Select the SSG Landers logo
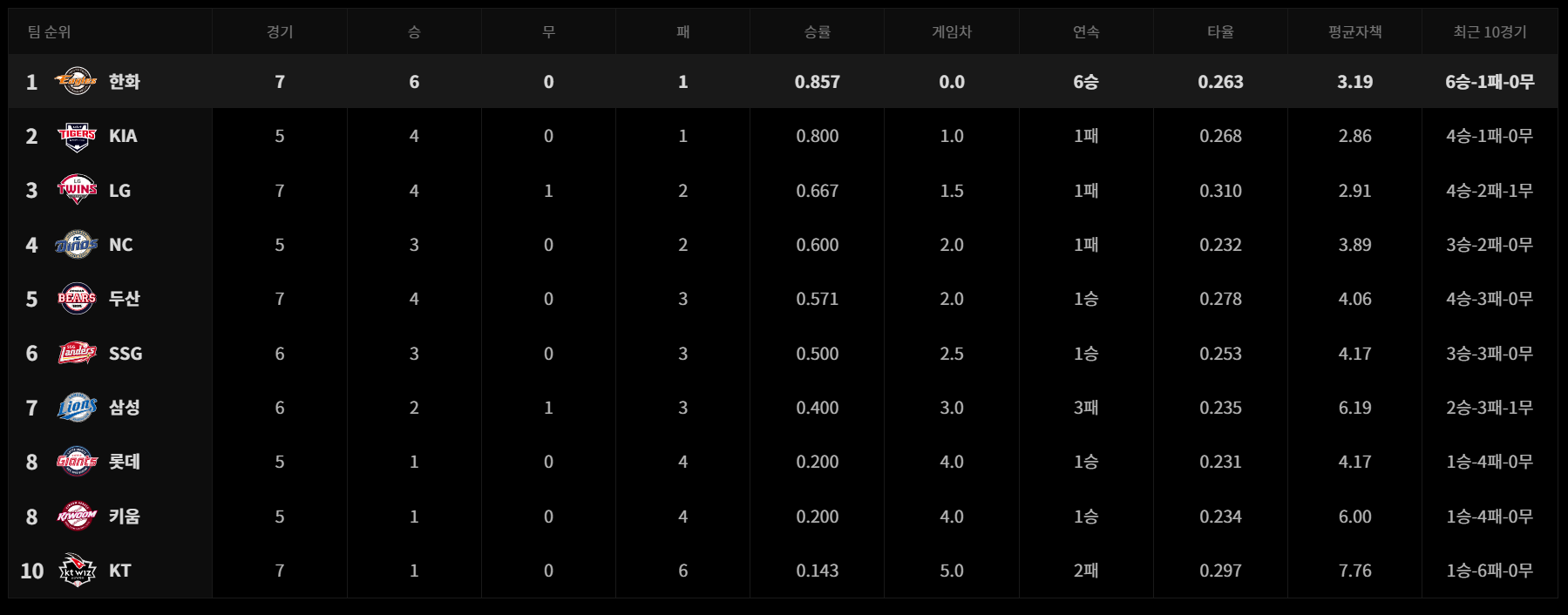 coord(77,354)
